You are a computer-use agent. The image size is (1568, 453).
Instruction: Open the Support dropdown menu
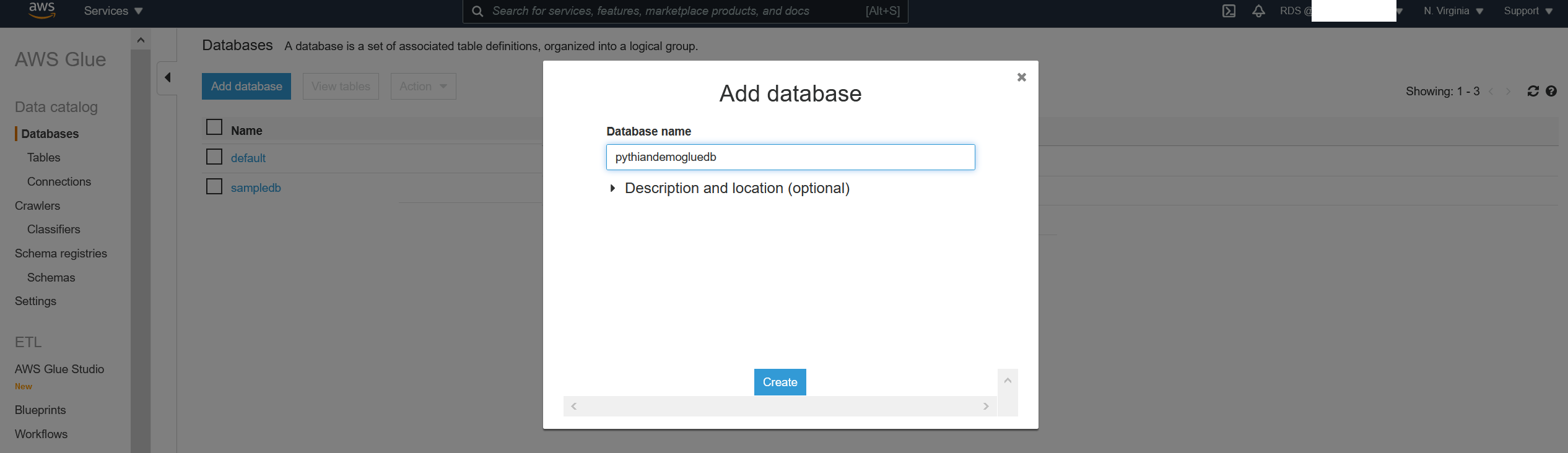(x=1528, y=11)
